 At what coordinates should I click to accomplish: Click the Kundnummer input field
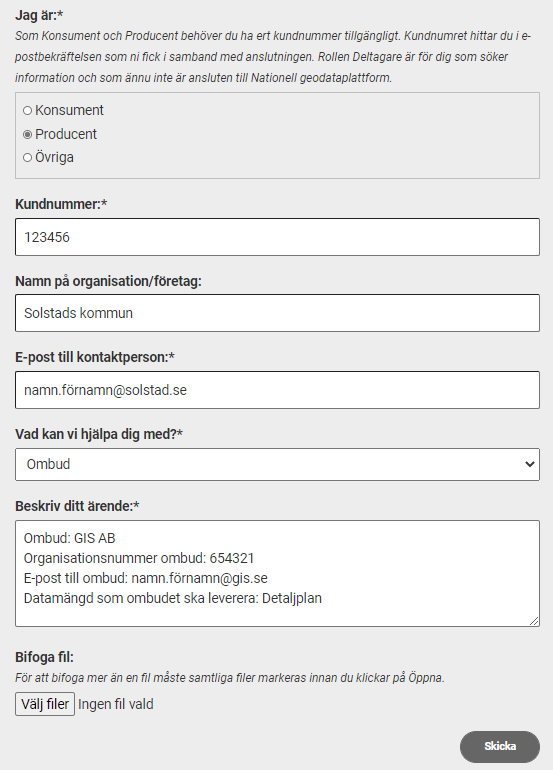tap(277, 237)
